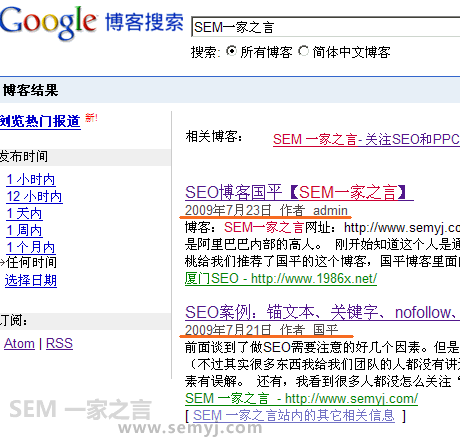Select the 简体中文博客 radio button
This screenshot has width=460, height=439.
coord(303,51)
